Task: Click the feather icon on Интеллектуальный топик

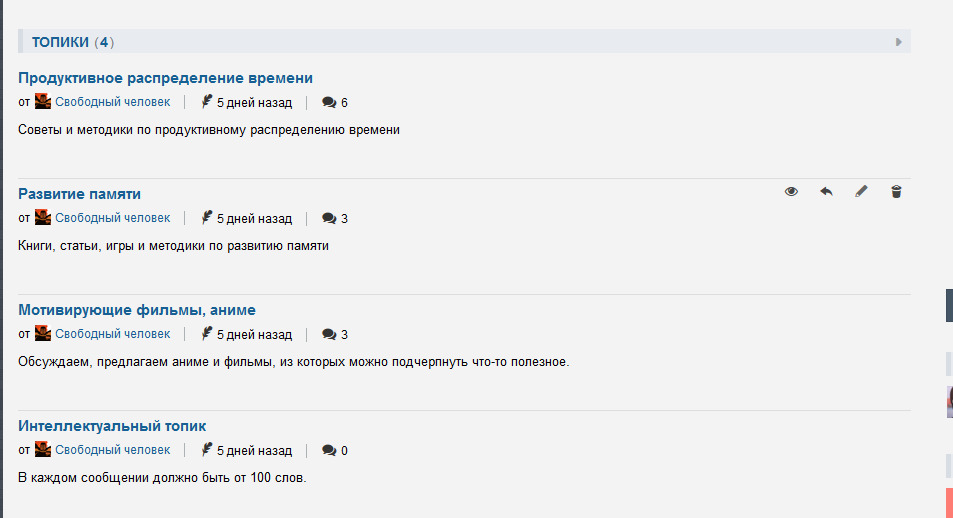Action: click(x=207, y=450)
